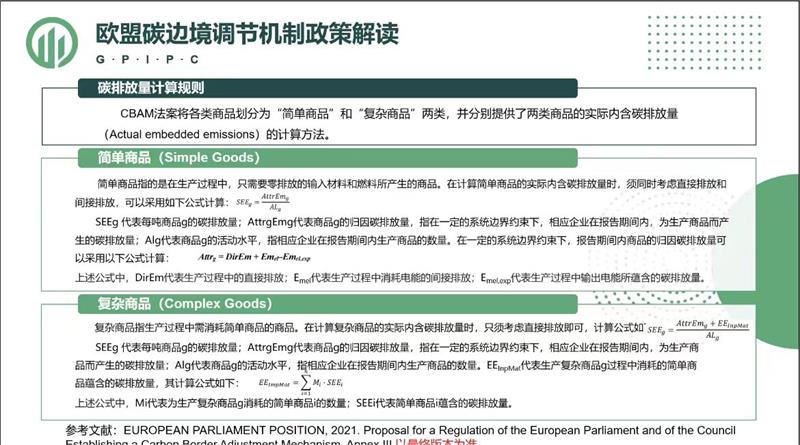Select the (Actual embedded emissions) 的计算方法 line
This screenshot has height=445, width=800.
coord(218,135)
